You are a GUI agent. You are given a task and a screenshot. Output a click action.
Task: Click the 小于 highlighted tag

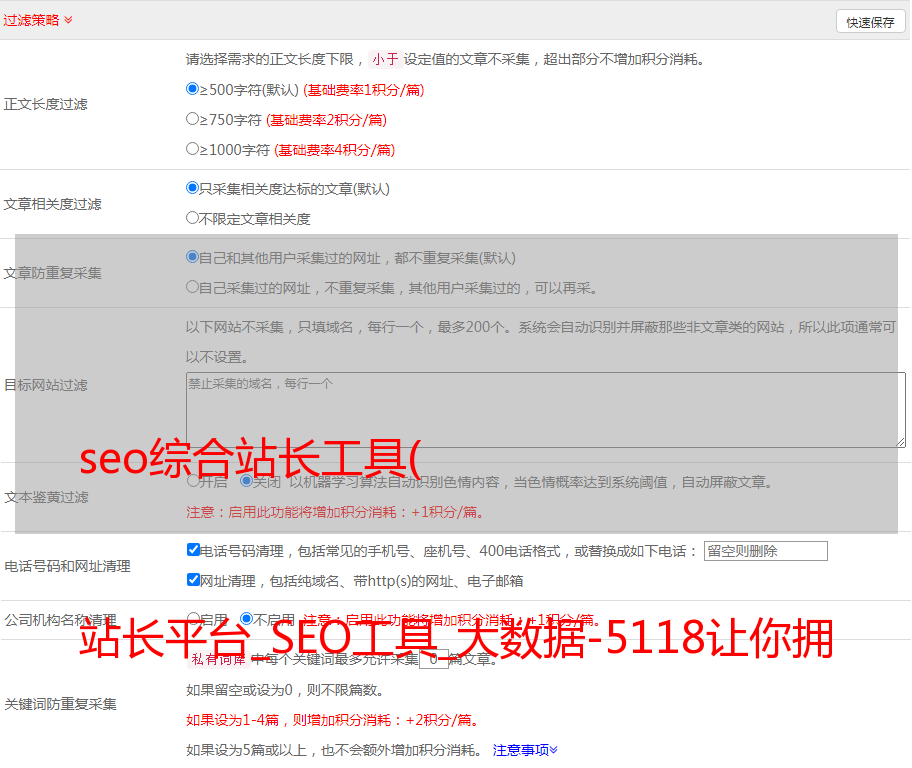click(x=385, y=59)
